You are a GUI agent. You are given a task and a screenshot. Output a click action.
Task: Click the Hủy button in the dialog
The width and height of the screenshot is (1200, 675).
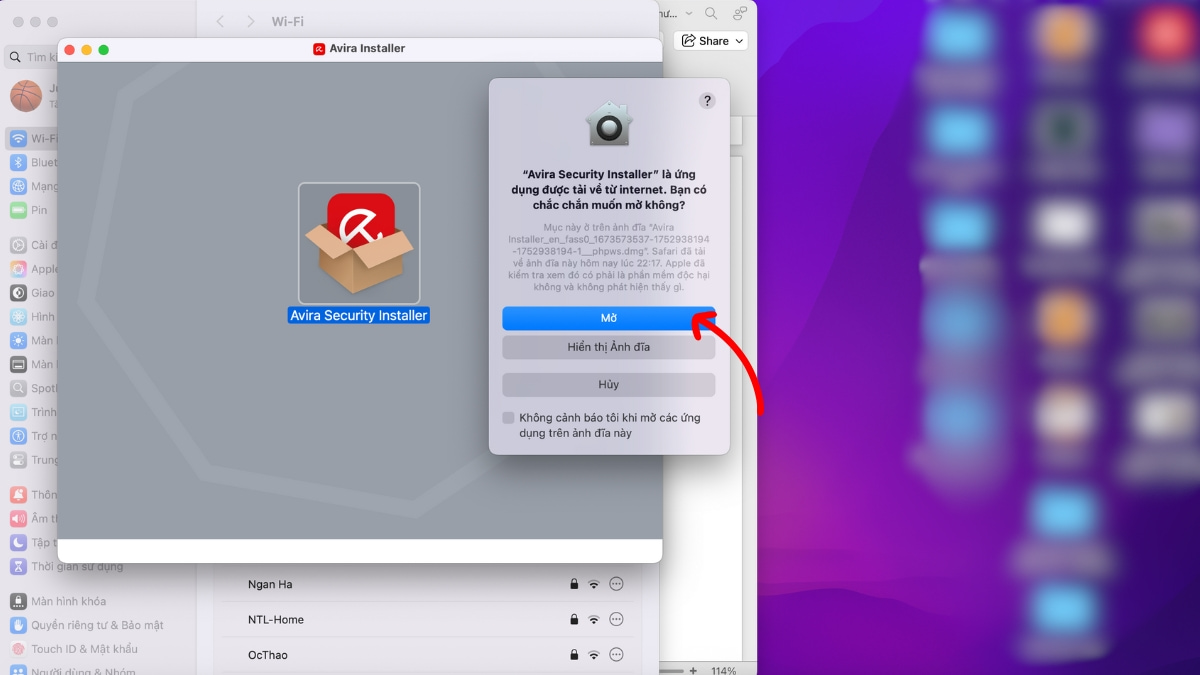click(608, 385)
